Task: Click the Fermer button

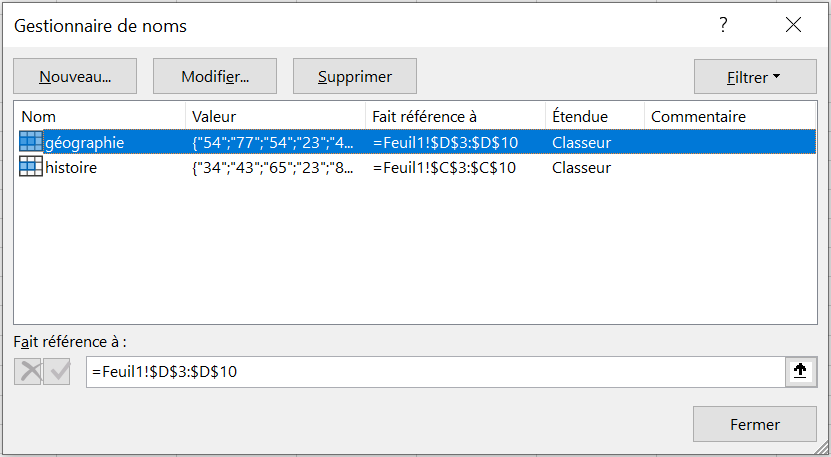Action: point(755,424)
